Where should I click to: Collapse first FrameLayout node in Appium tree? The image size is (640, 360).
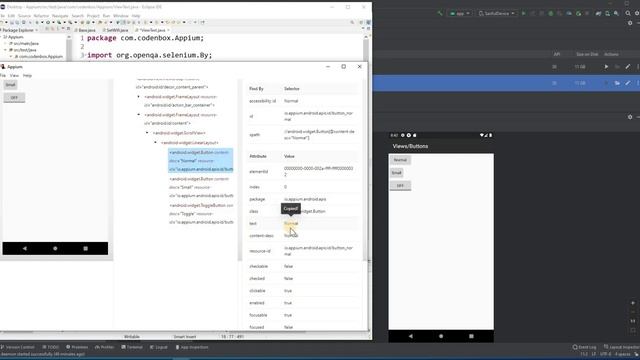click(139, 97)
